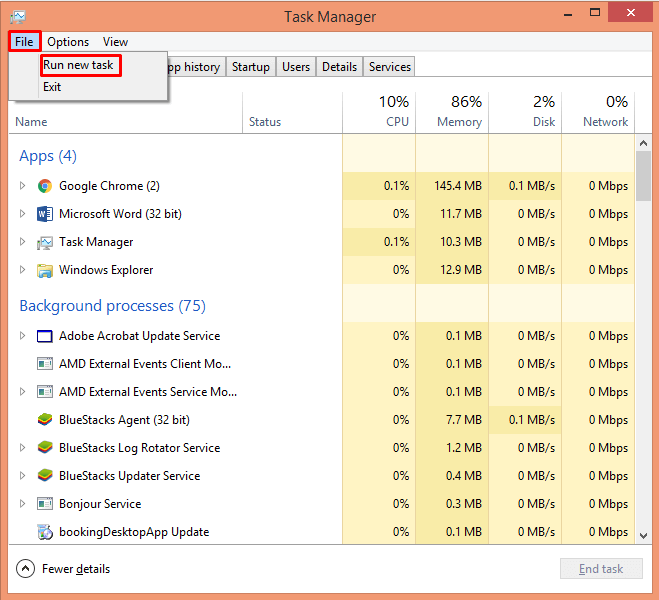Sort by the Disk column header

click(525, 113)
